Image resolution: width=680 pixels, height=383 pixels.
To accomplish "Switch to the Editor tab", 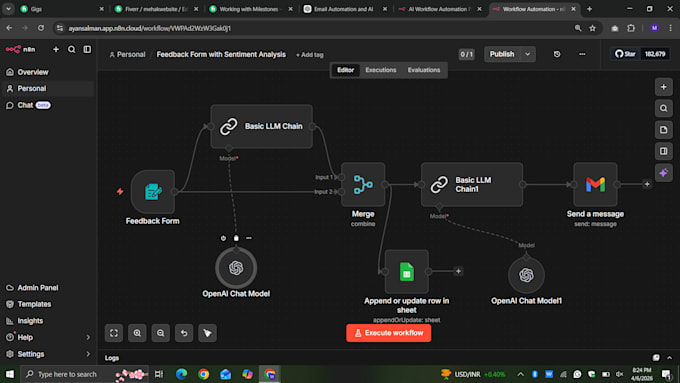I will (346, 70).
